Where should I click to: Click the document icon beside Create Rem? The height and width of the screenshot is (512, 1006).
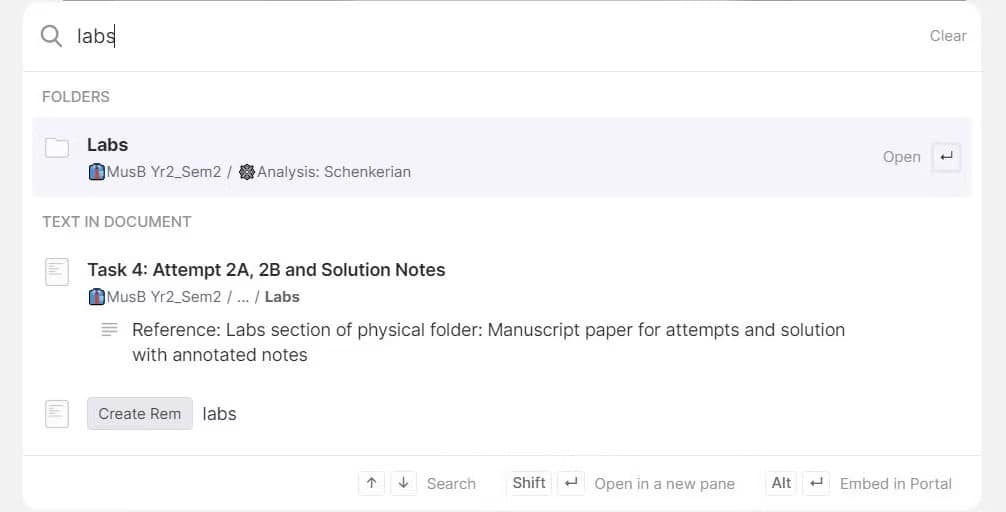tap(57, 414)
